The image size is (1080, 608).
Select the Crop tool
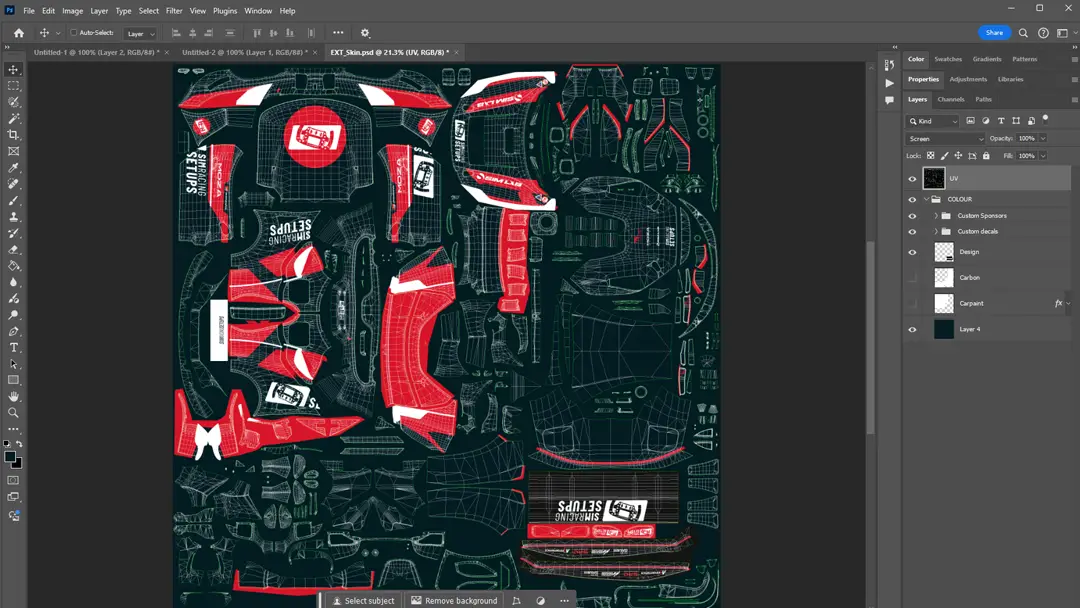click(x=14, y=133)
